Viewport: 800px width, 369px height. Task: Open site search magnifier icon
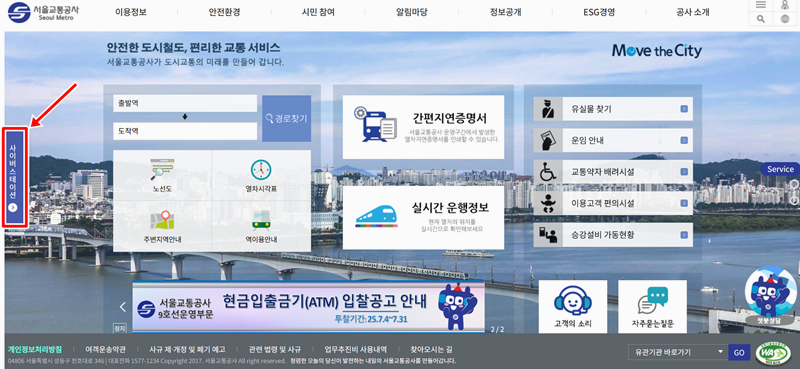pyautogui.click(x=761, y=19)
